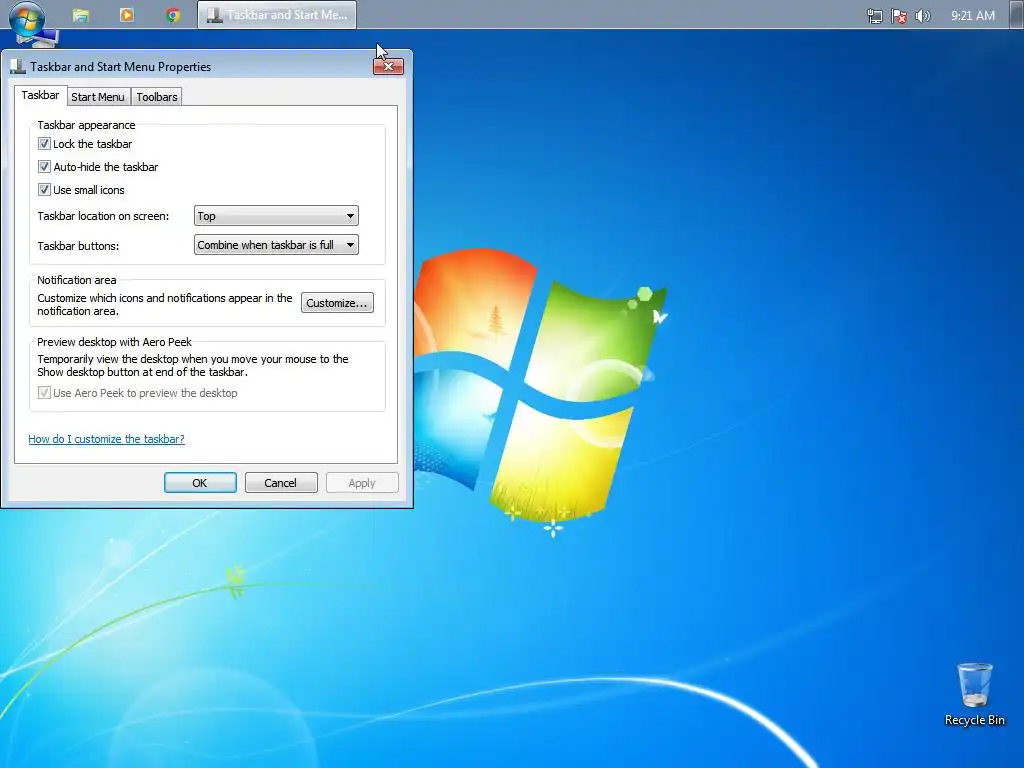Viewport: 1024px width, 768px height.
Task: Click the Taskbar buttons label
Action: tap(78, 246)
